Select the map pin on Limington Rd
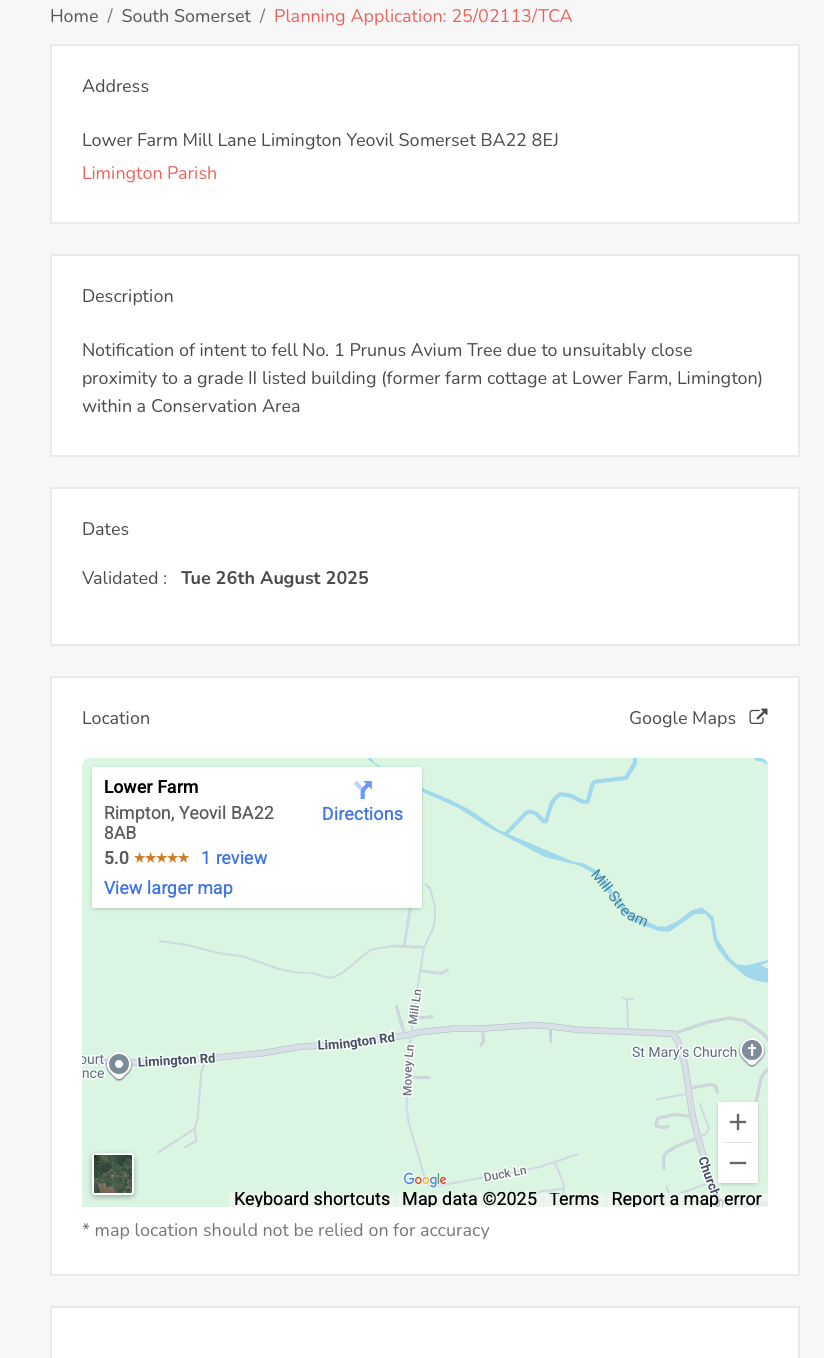 tap(119, 1064)
